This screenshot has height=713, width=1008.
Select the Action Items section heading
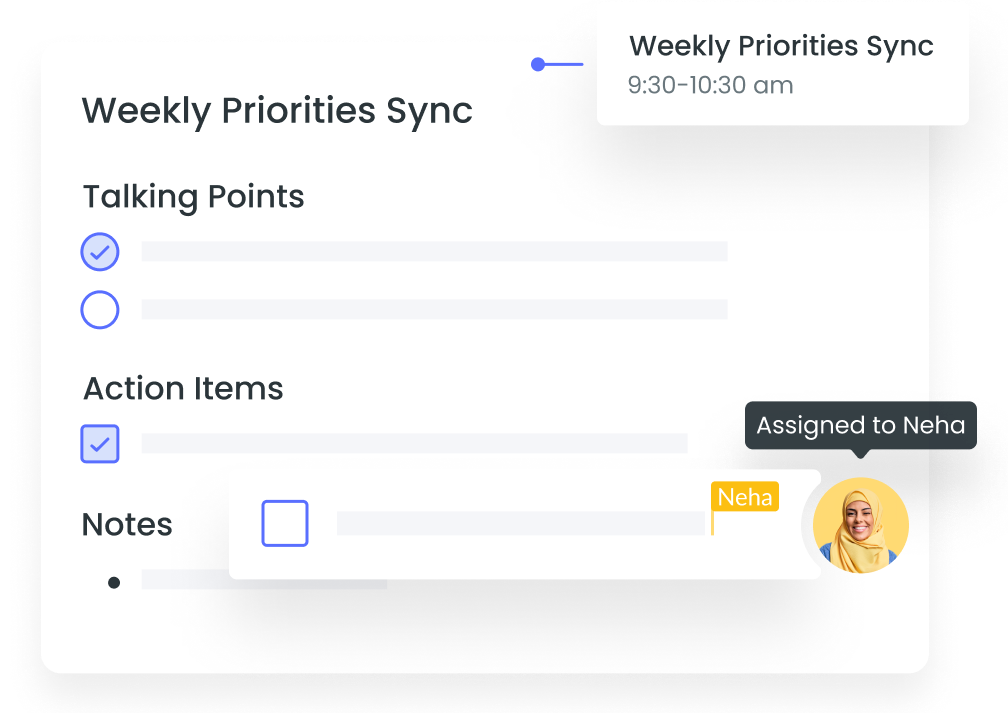183,388
